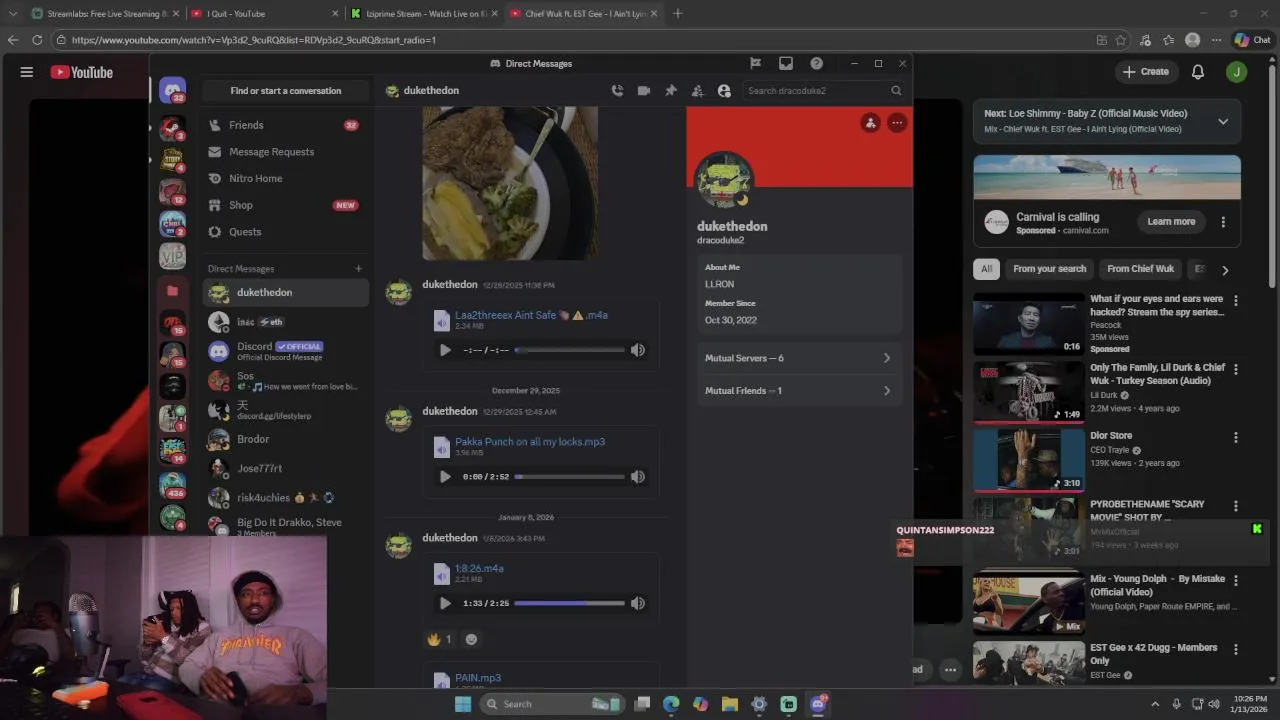
Task: Start voice call with dukethedon
Action: [x=617, y=90]
